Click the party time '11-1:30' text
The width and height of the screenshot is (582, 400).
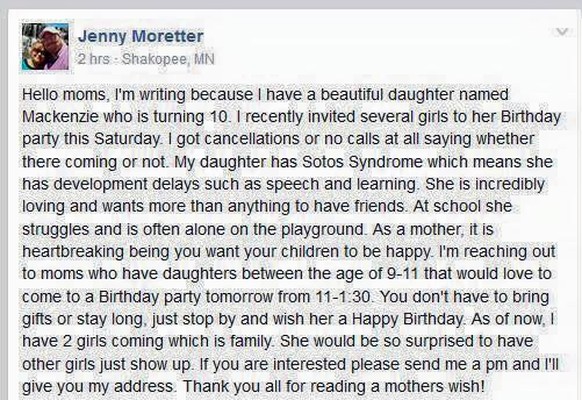(x=343, y=296)
